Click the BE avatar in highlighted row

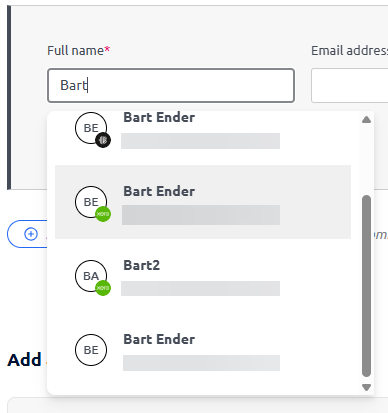(x=91, y=202)
